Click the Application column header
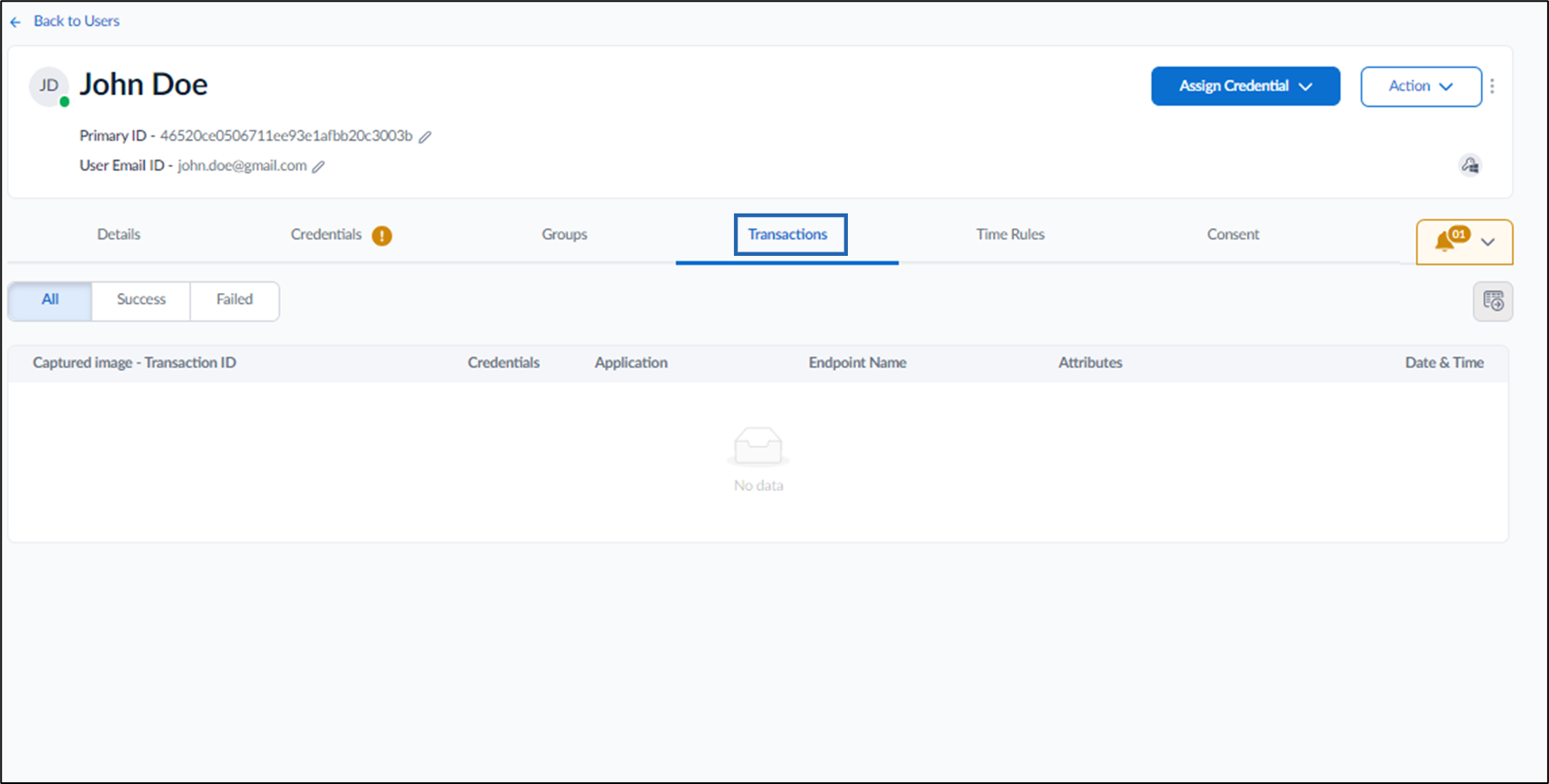 click(631, 363)
